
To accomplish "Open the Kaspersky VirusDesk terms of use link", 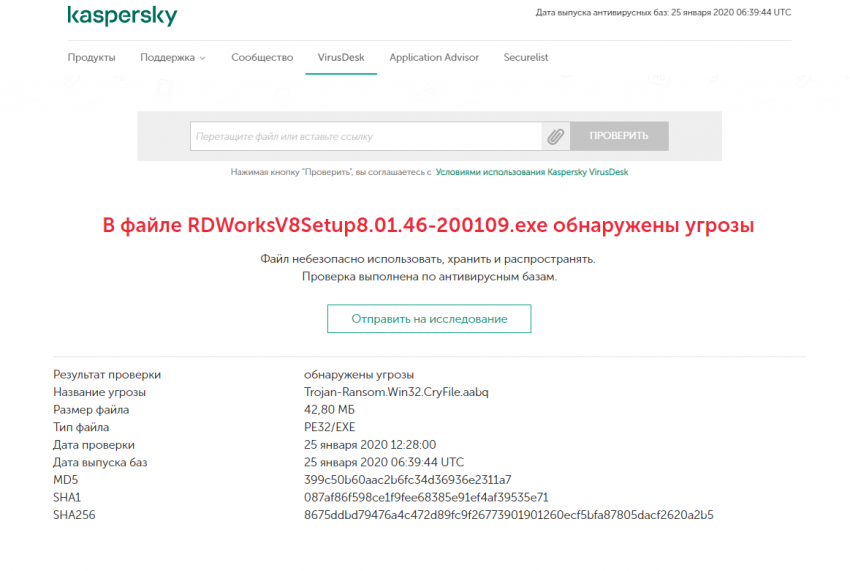I will pos(532,172).
